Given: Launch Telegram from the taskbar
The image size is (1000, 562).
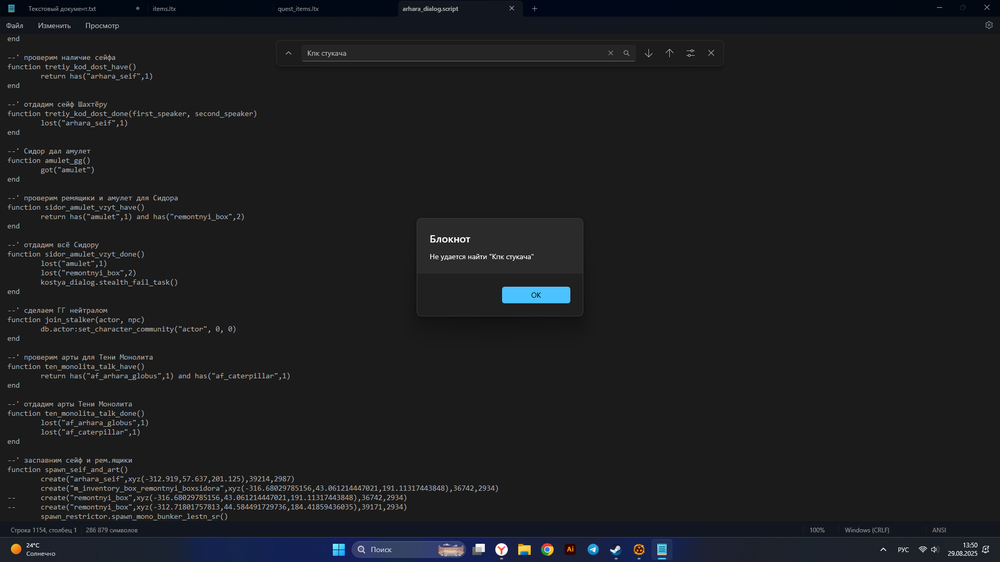Looking at the screenshot, I should point(593,549).
